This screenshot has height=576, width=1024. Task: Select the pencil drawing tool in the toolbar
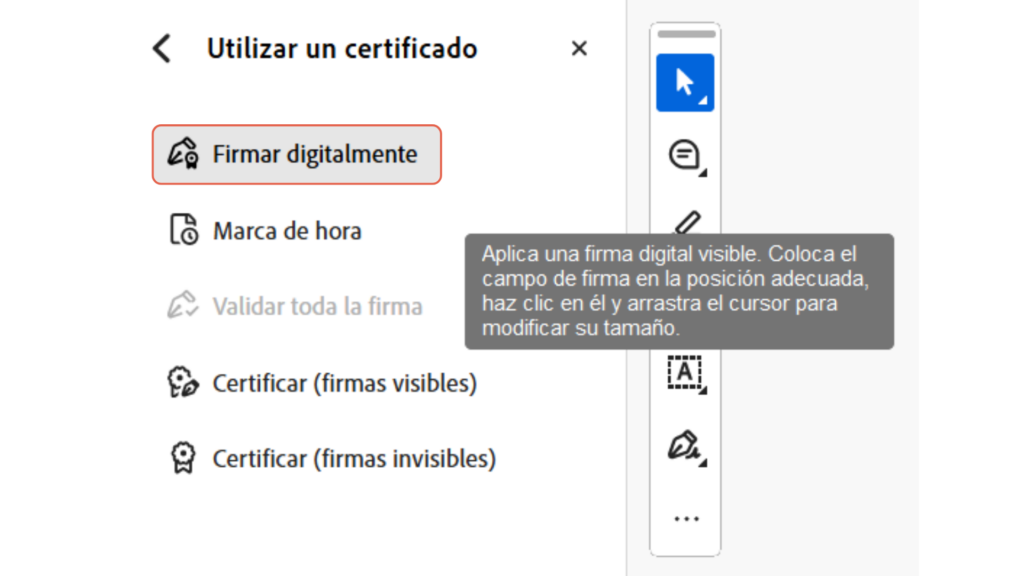click(x=687, y=222)
